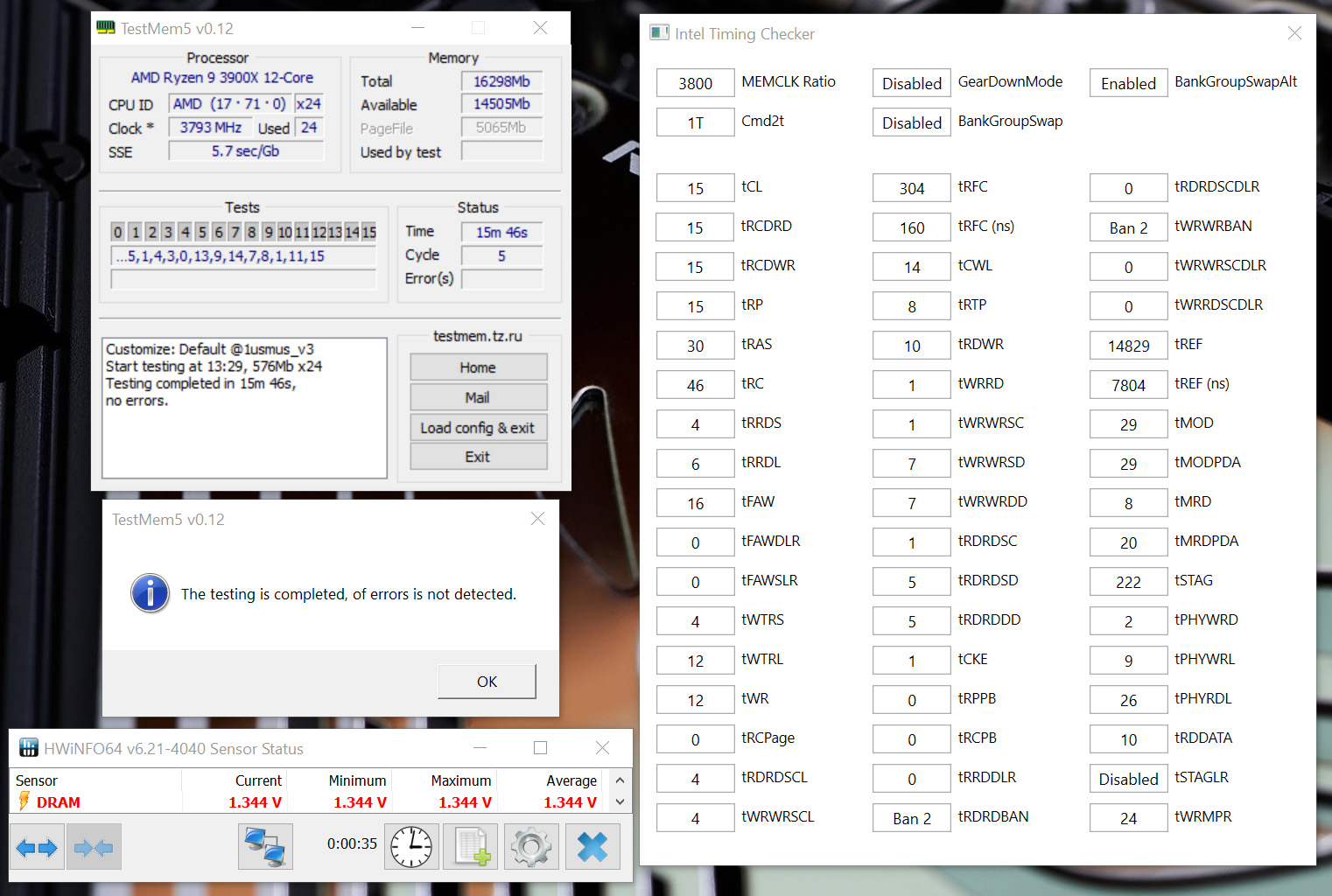Close the Intel Timing Checker window

click(x=1294, y=33)
